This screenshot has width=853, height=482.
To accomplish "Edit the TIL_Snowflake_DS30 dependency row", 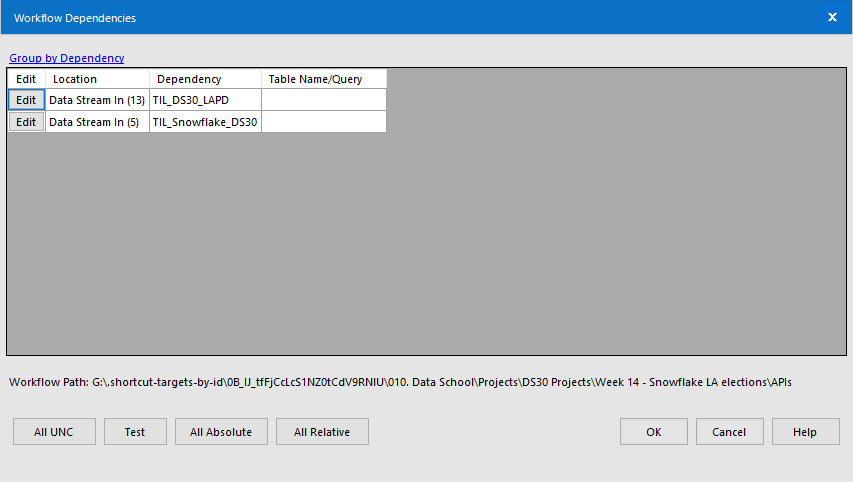I will pos(26,122).
